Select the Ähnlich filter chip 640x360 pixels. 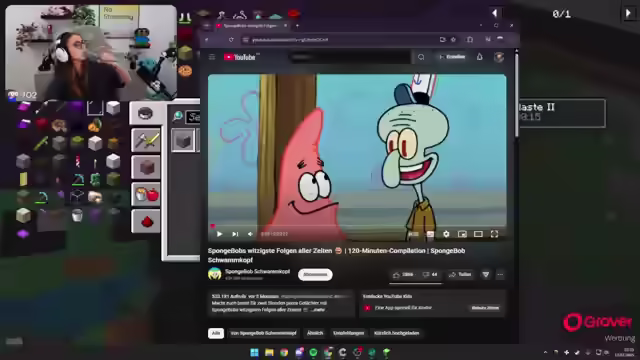315,333
